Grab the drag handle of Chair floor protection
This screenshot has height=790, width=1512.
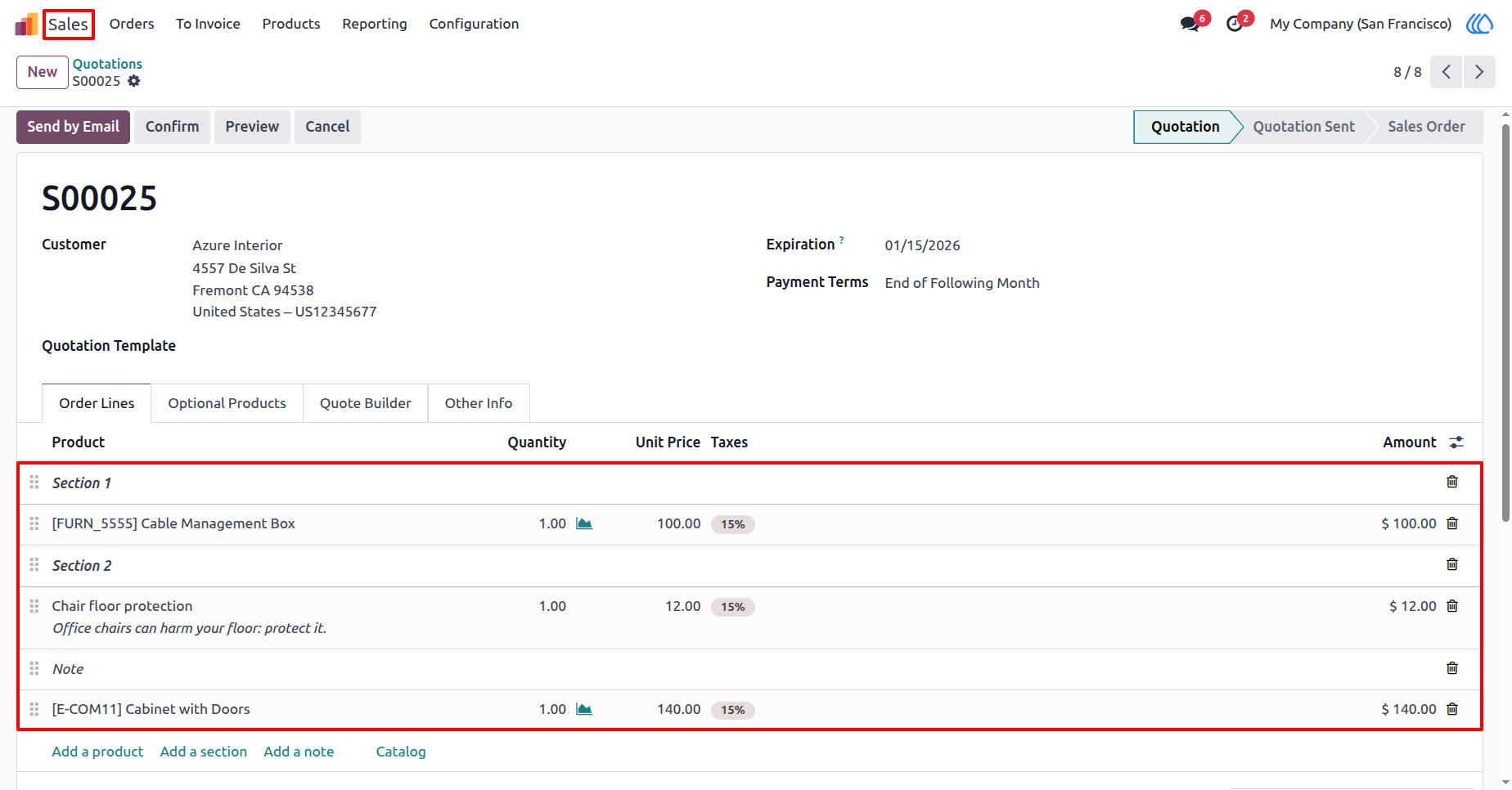[34, 606]
